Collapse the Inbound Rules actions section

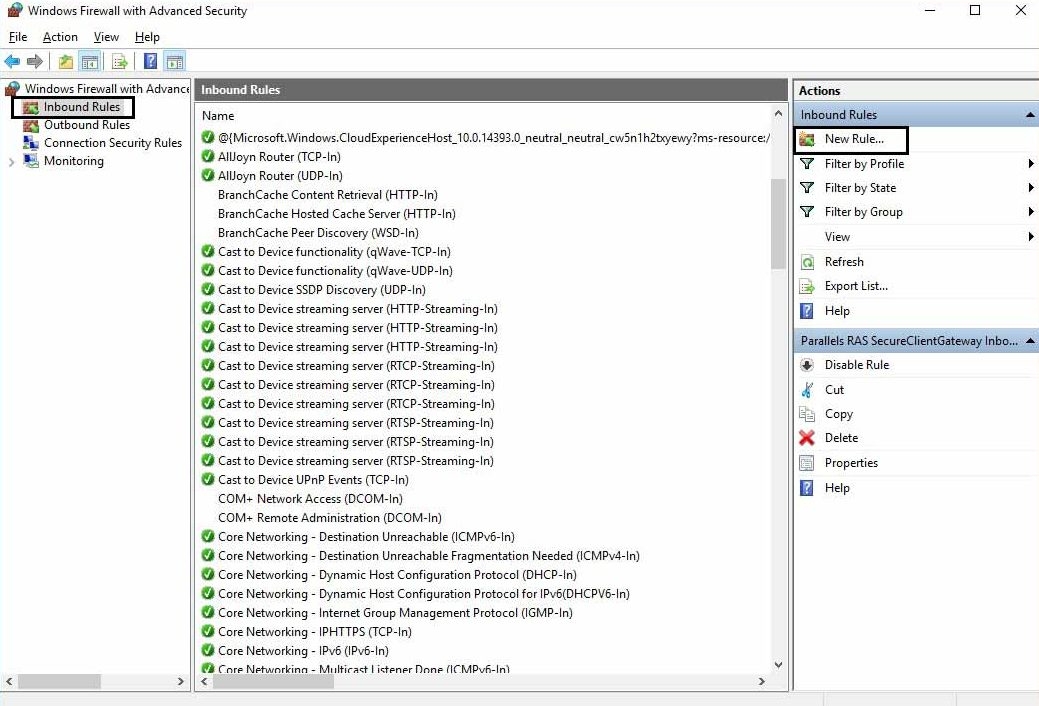coord(1030,114)
